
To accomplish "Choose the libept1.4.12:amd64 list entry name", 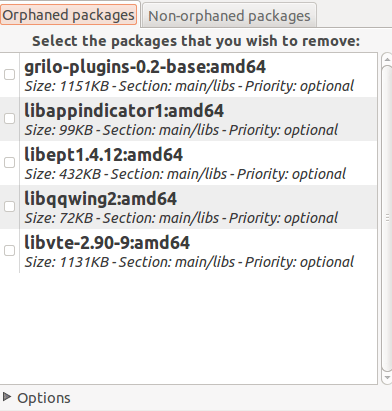I will tap(104, 155).
